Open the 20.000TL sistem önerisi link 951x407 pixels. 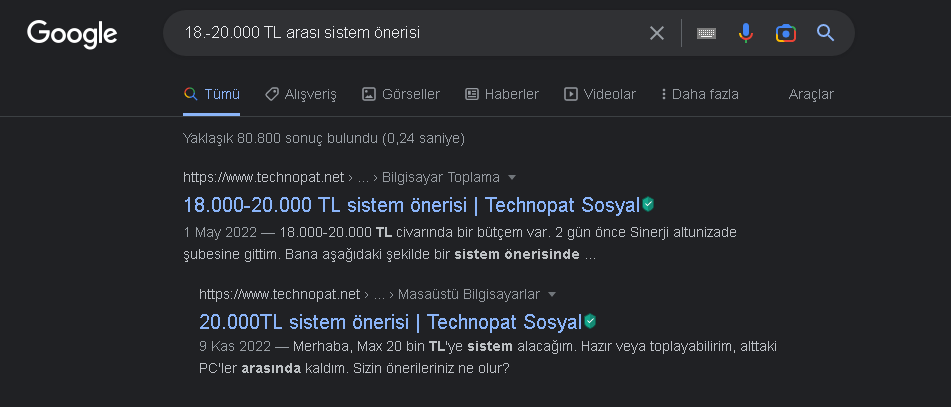click(x=390, y=322)
